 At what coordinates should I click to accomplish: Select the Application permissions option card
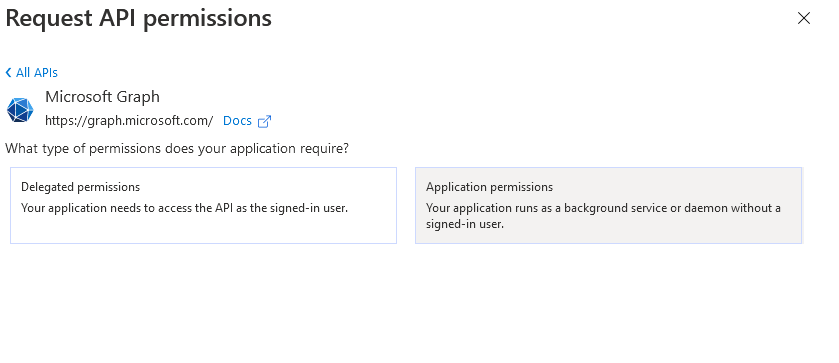click(x=608, y=205)
